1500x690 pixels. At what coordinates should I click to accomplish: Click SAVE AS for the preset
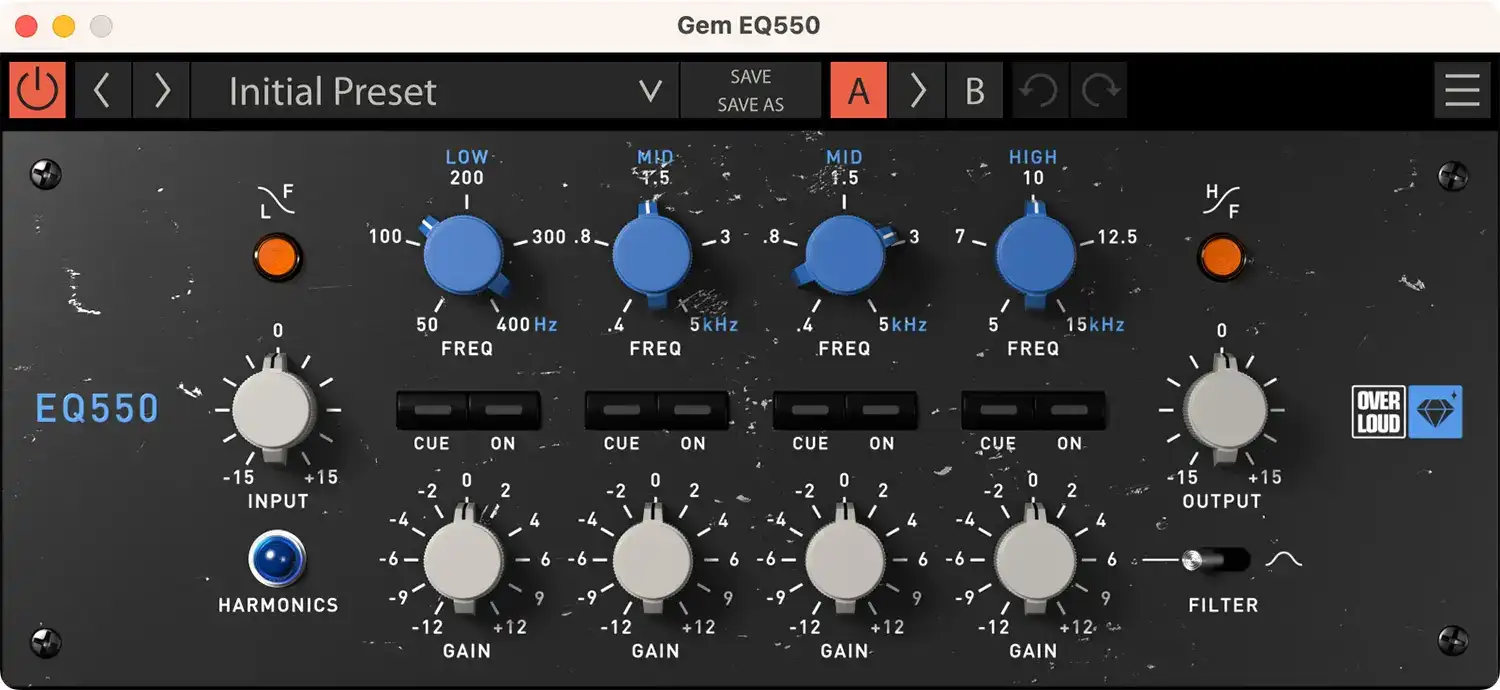click(x=750, y=105)
